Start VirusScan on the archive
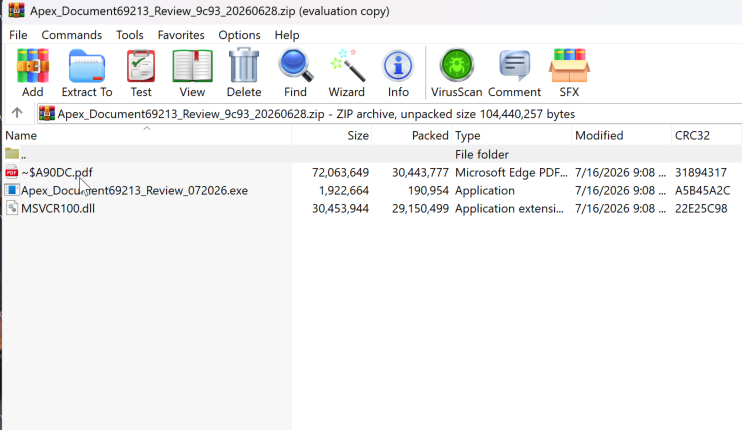 (457, 65)
